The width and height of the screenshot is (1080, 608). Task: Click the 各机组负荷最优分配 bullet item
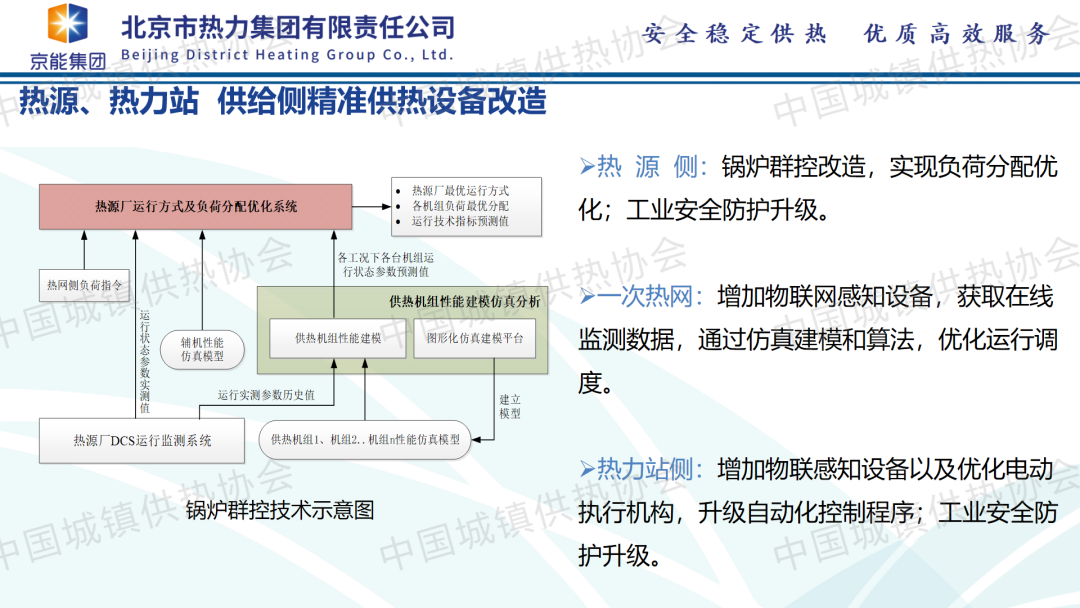[x=460, y=205]
